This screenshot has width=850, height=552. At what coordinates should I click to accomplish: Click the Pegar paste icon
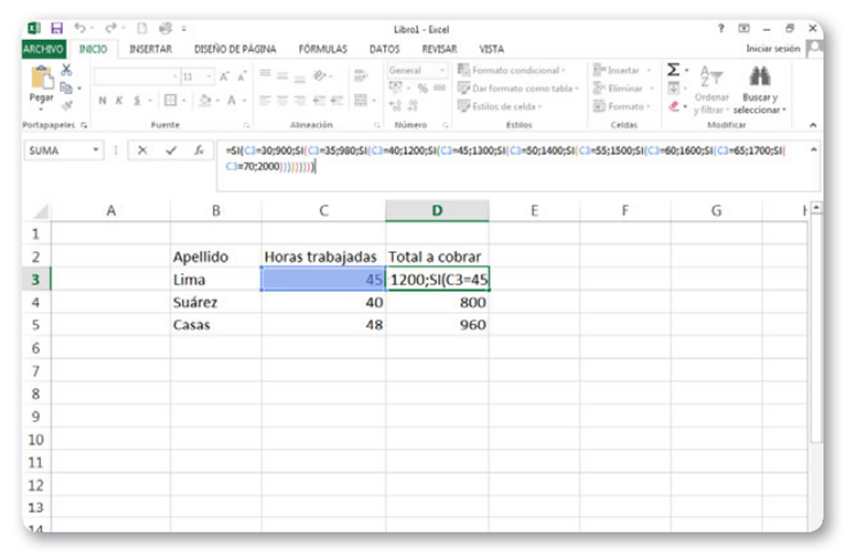tap(41, 82)
